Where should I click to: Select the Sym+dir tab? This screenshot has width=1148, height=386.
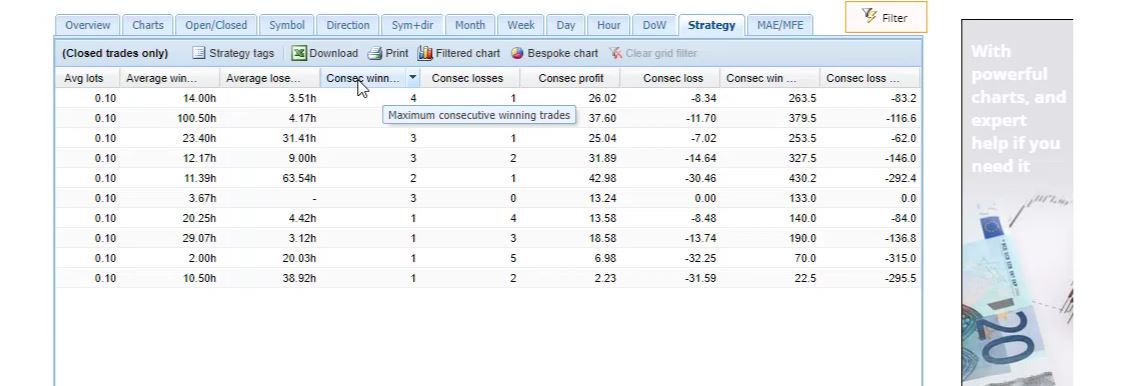pos(412,25)
